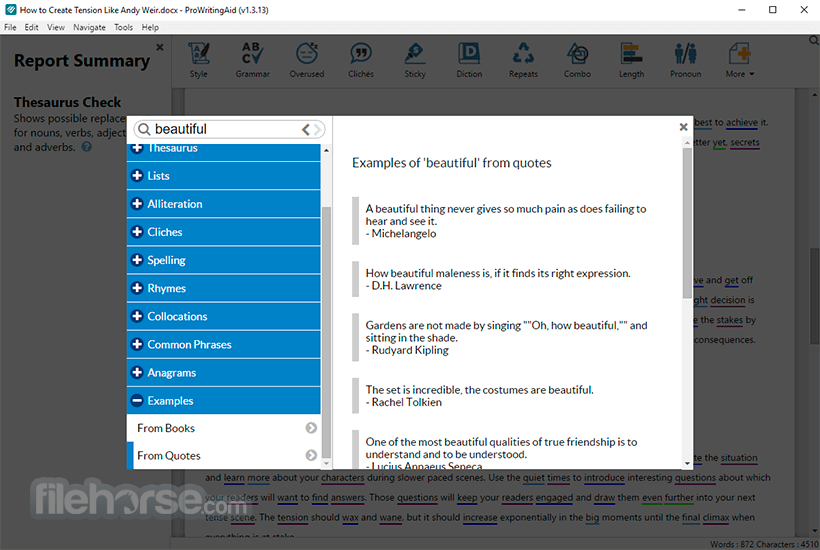Click underlined word 'secrets' in document
The width and height of the screenshot is (820, 550).
coord(745,143)
